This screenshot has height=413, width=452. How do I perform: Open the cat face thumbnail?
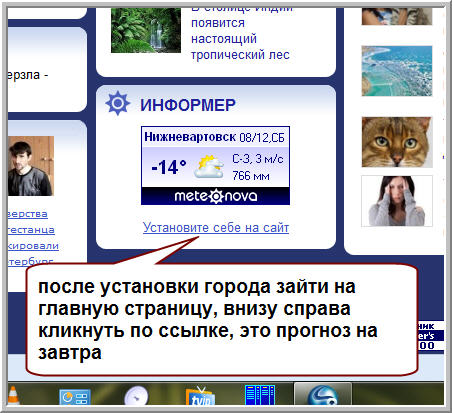pyautogui.click(x=397, y=142)
